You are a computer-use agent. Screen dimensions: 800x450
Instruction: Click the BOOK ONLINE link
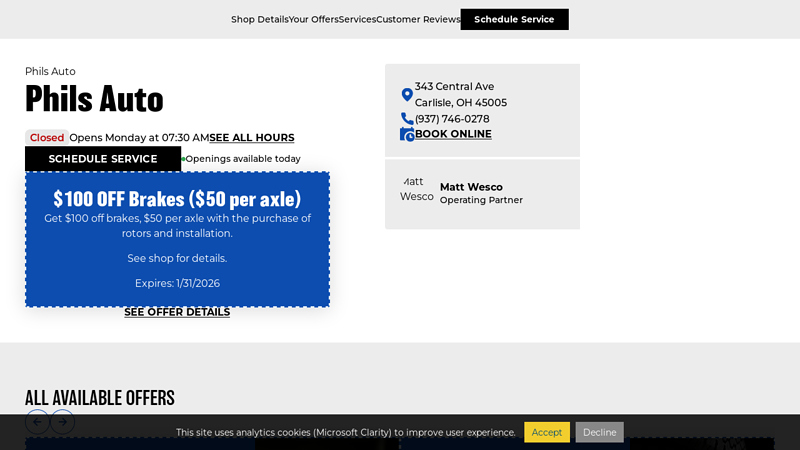pyautogui.click(x=453, y=134)
